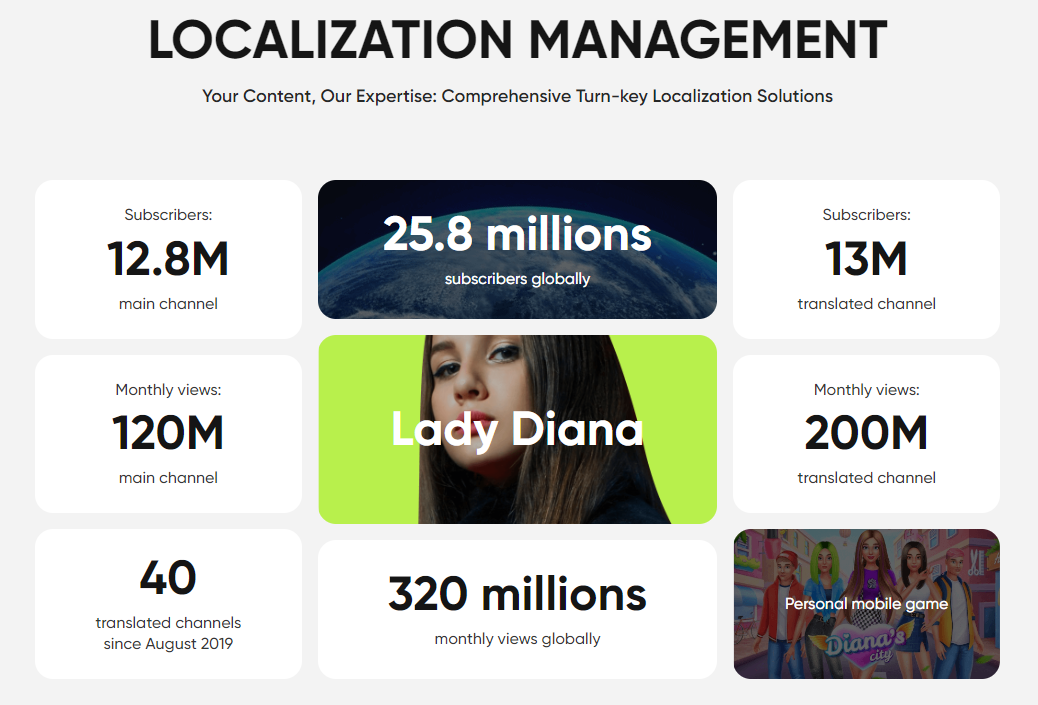Open the Lady Diana portrait card
The height and width of the screenshot is (705, 1038).
(x=517, y=429)
